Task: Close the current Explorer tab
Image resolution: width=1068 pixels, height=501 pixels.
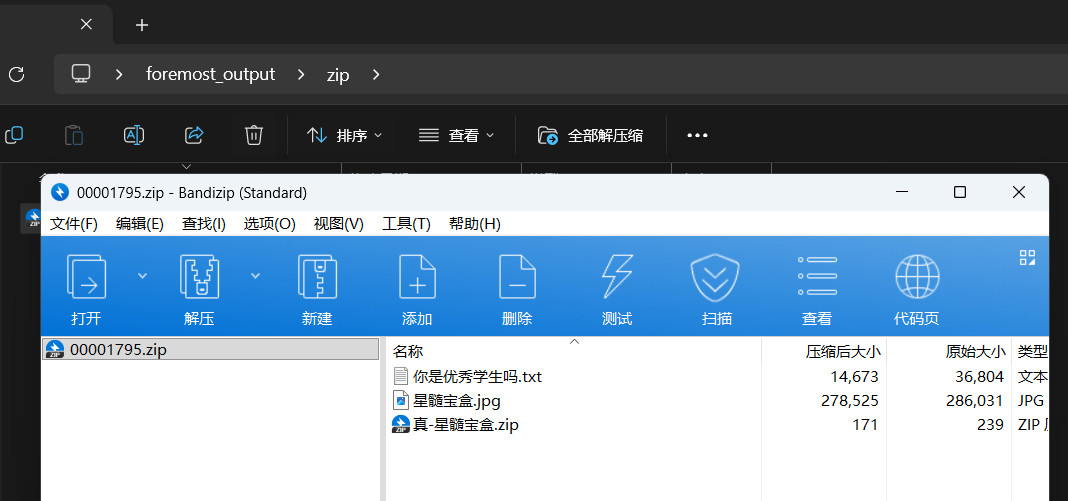Action: (x=86, y=25)
